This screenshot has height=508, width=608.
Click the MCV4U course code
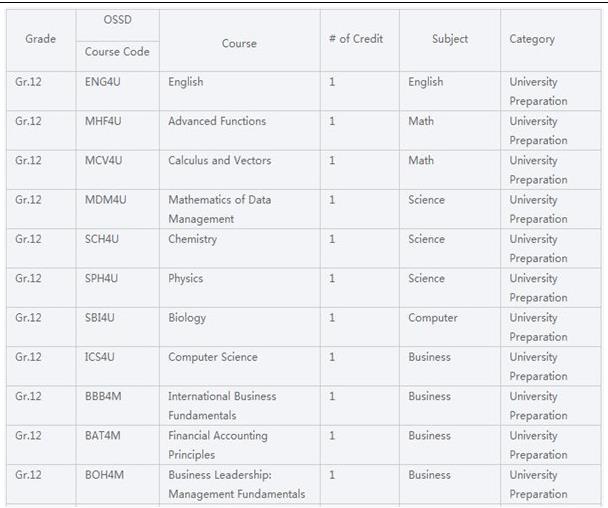[x=104, y=160]
